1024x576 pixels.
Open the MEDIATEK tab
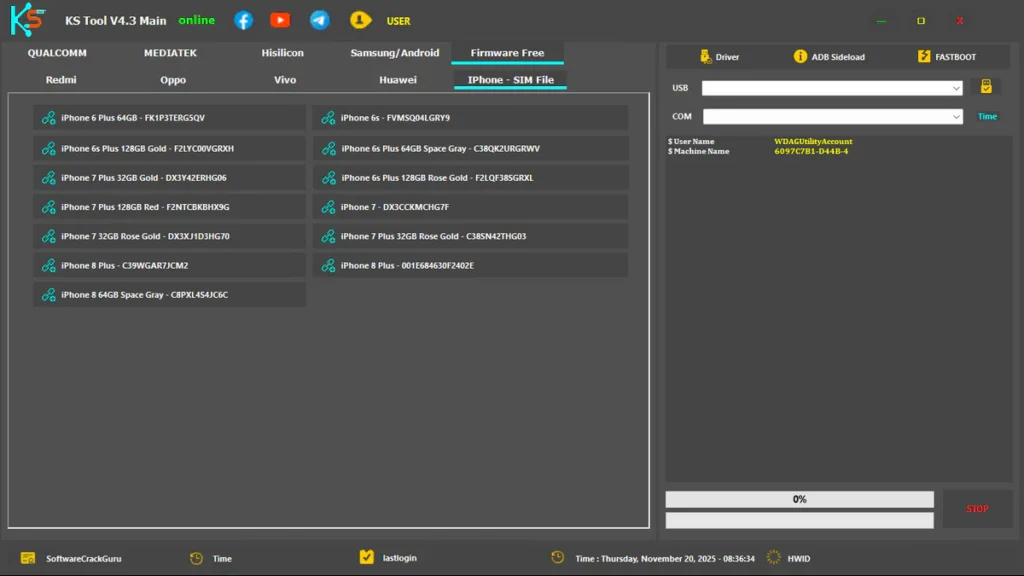tap(171, 53)
